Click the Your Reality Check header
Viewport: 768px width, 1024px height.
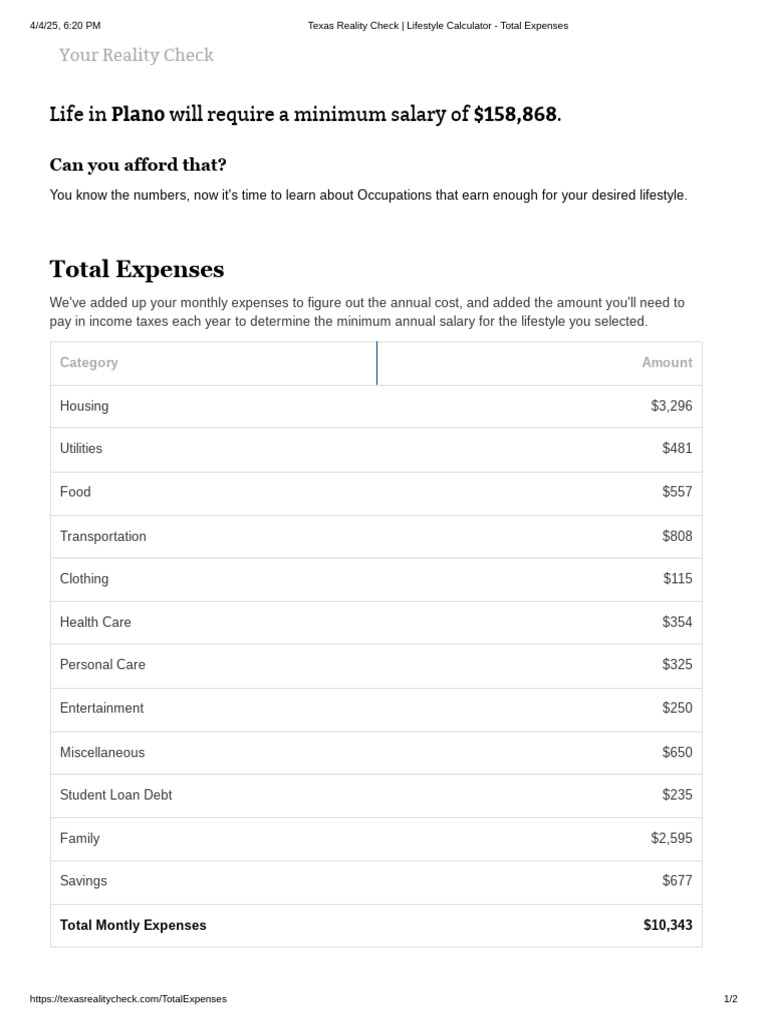tap(136, 56)
